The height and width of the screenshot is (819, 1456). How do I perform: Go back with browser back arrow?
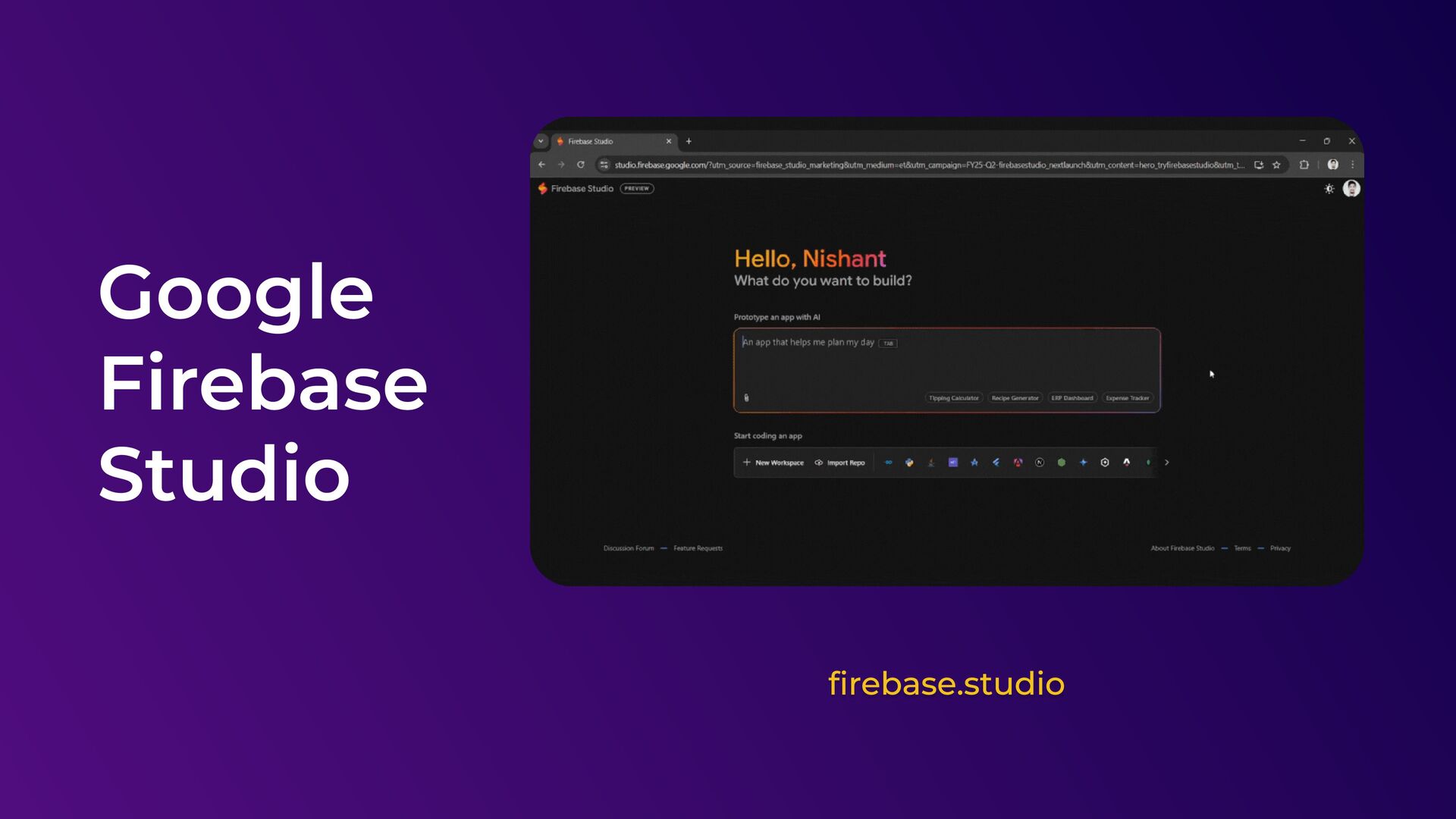541,165
